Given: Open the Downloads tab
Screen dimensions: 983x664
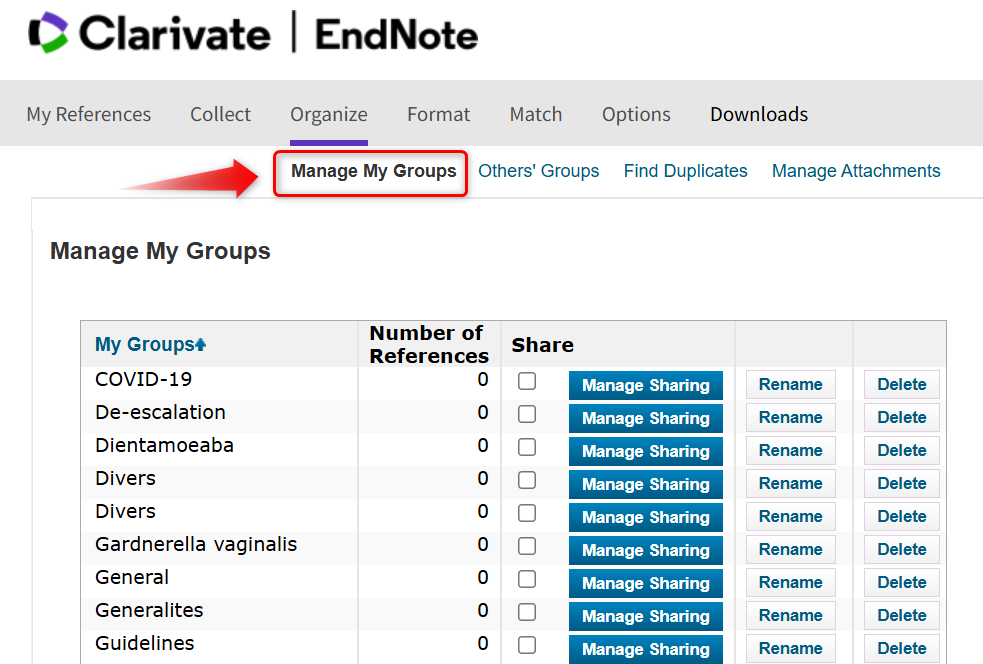Looking at the screenshot, I should coord(759,114).
